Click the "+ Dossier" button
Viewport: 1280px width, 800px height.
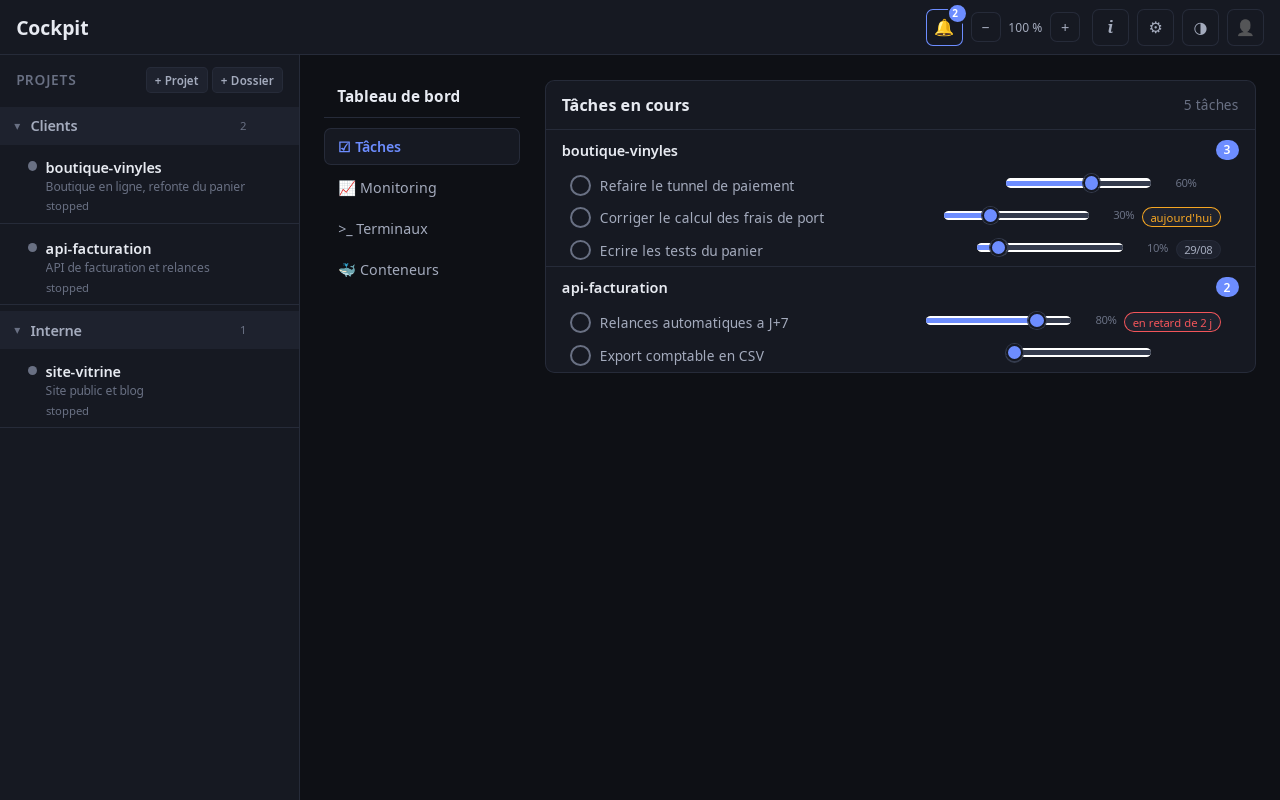[247, 80]
